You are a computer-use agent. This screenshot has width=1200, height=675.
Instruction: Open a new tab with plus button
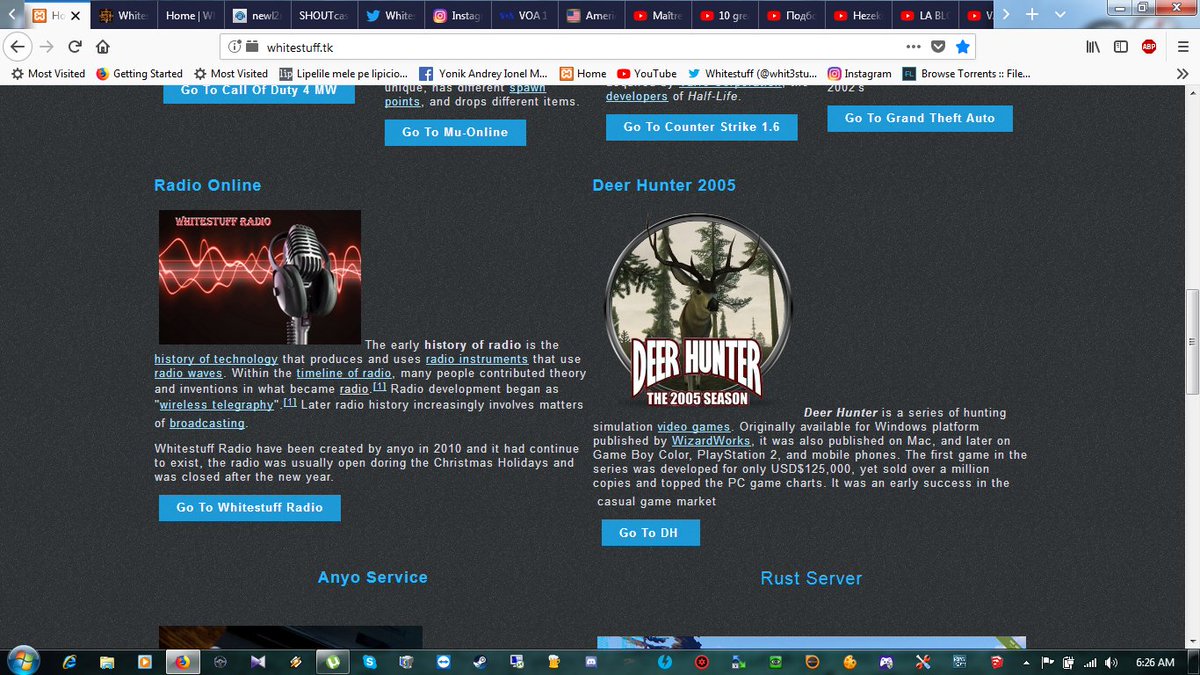pos(1032,15)
